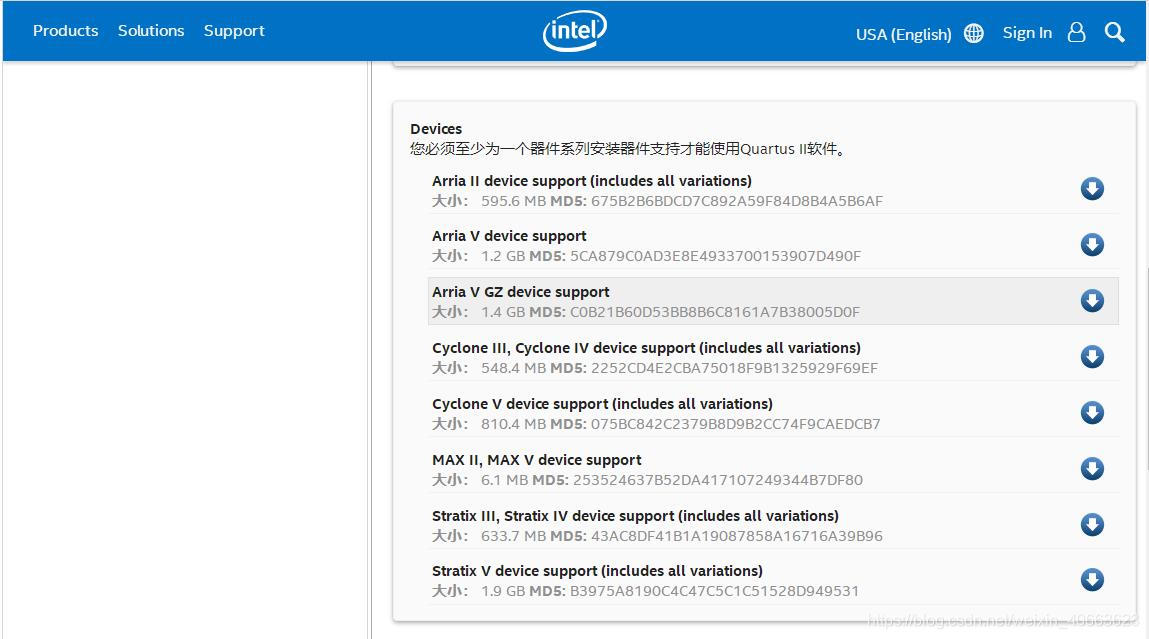Download Arria V device support file

click(1092, 244)
